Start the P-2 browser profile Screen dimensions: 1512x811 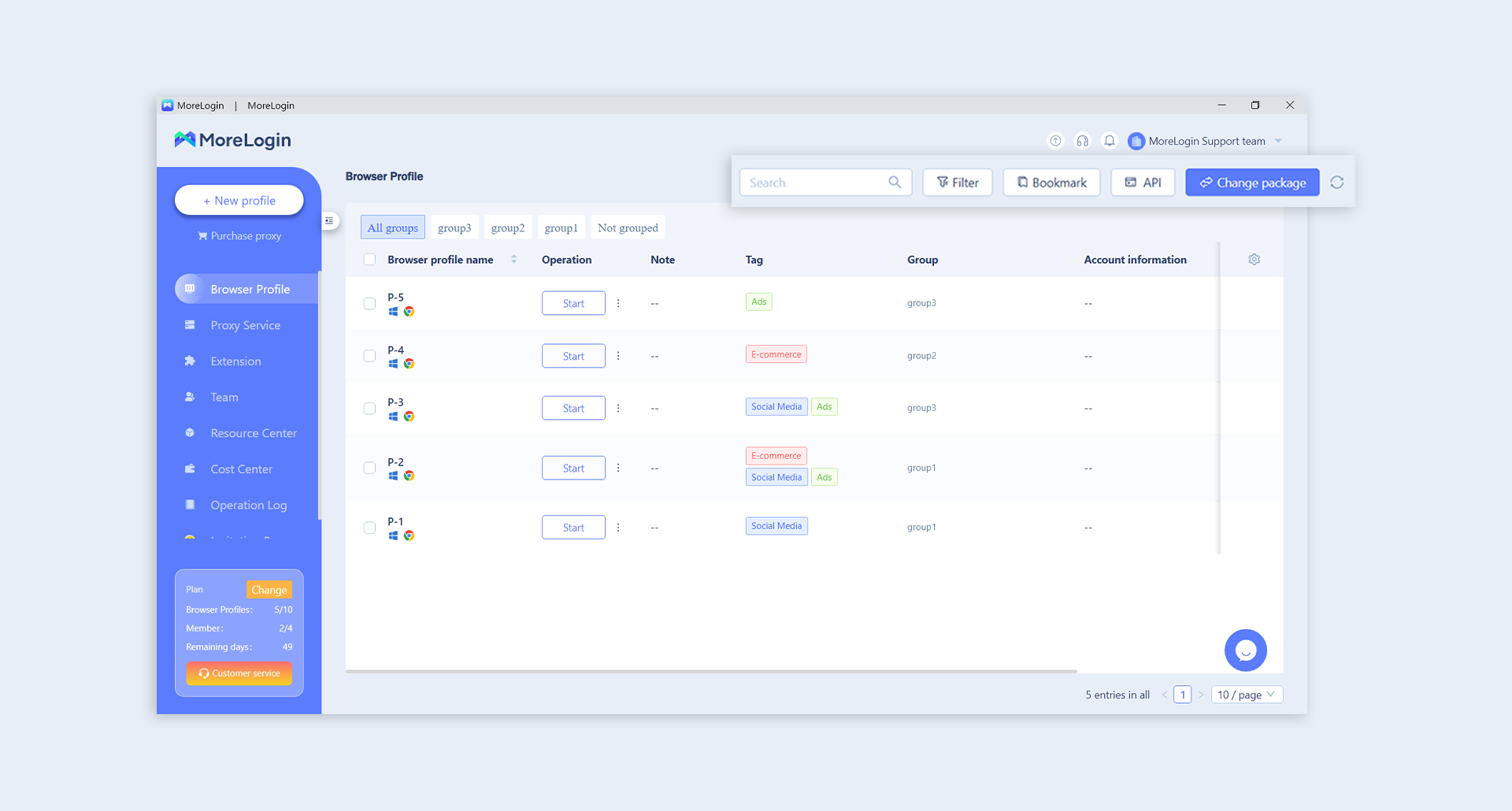tap(573, 468)
